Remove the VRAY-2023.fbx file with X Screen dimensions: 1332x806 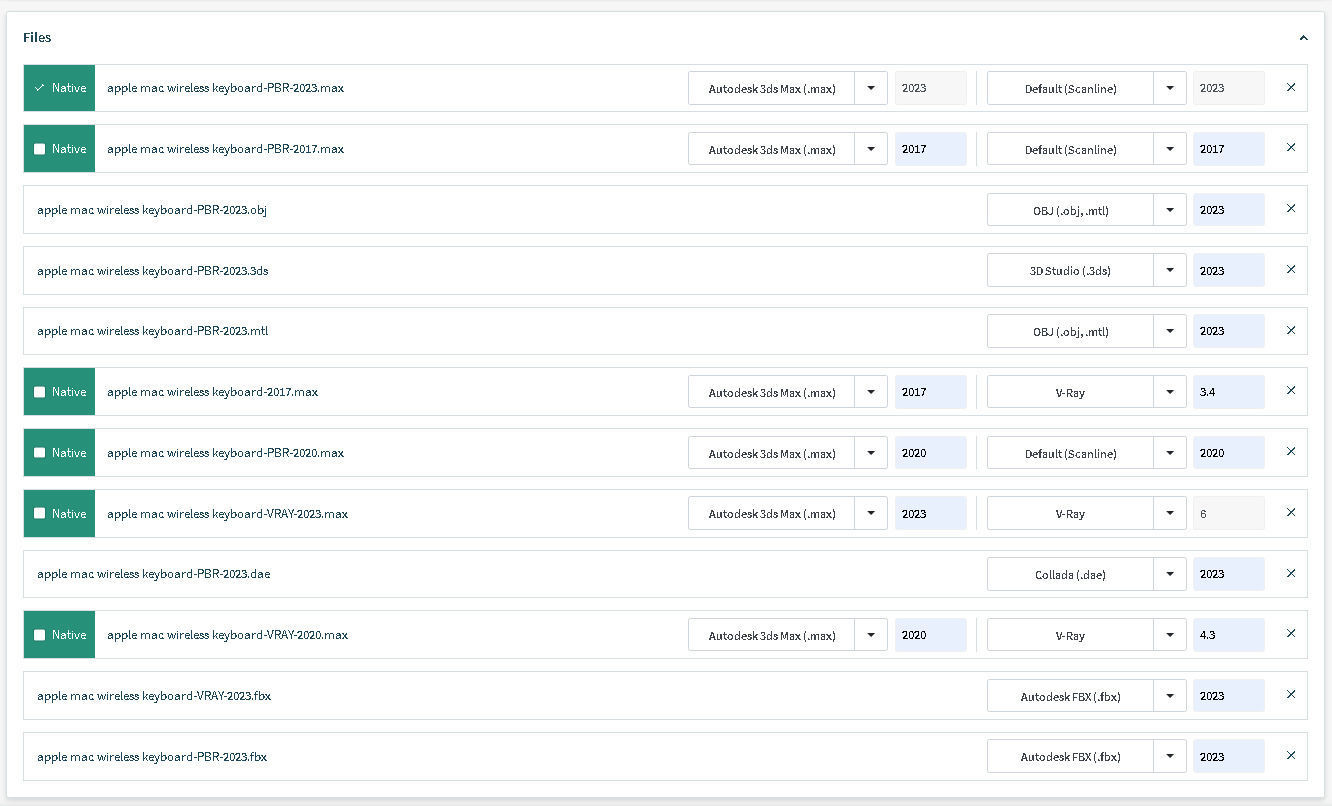(x=1290, y=695)
